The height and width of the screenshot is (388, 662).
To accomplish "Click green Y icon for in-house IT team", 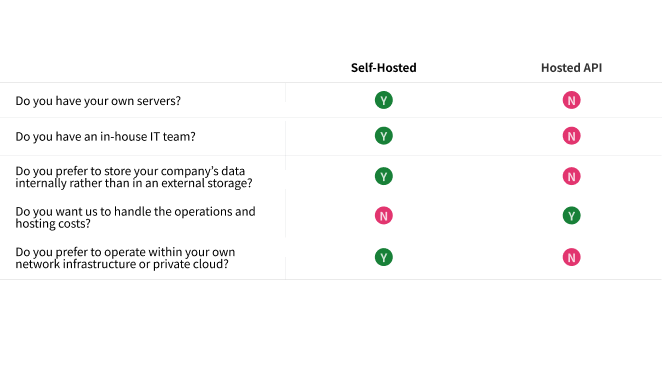I will click(x=383, y=136).
